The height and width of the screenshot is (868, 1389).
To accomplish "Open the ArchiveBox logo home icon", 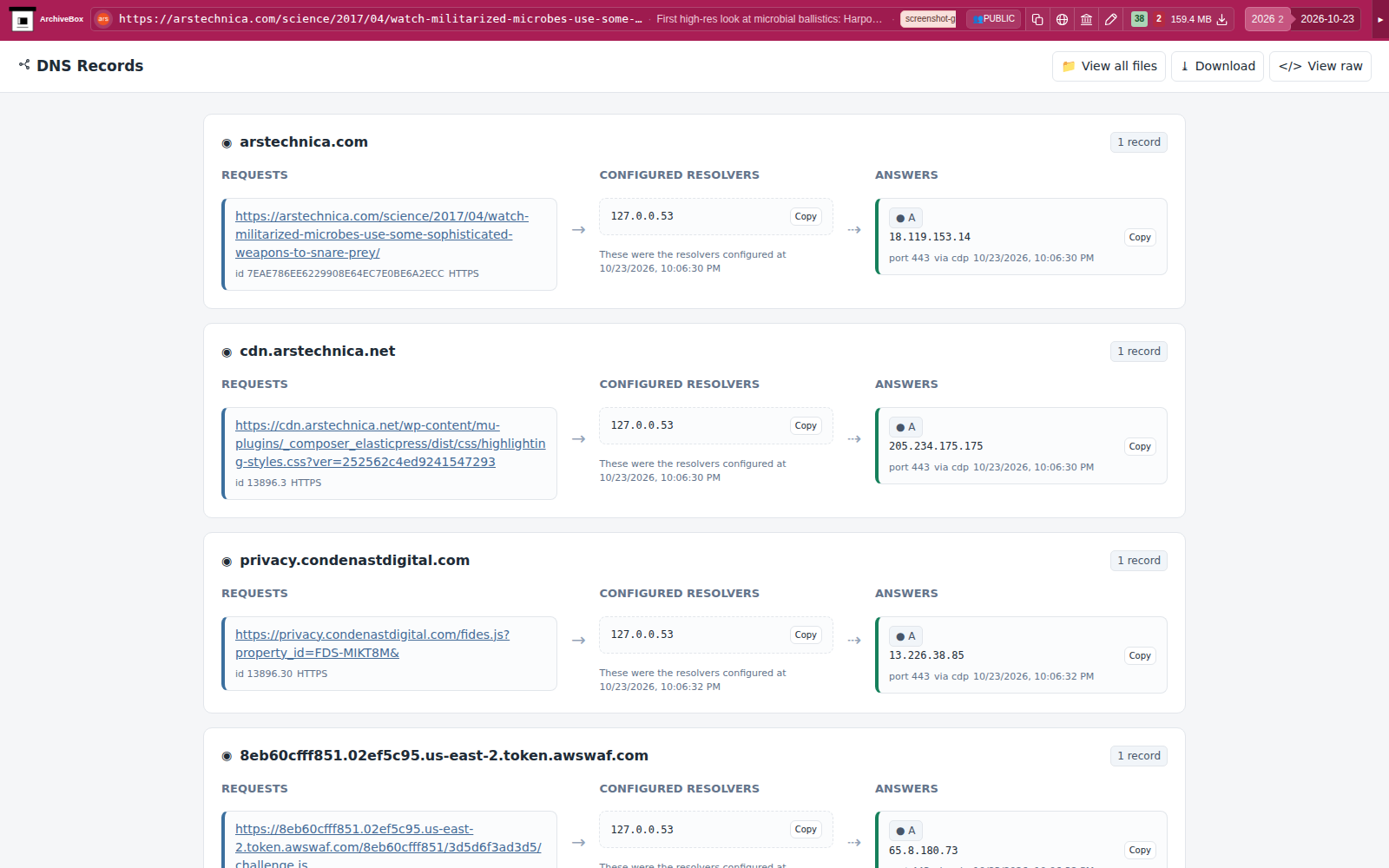I will pyautogui.click(x=23, y=19).
